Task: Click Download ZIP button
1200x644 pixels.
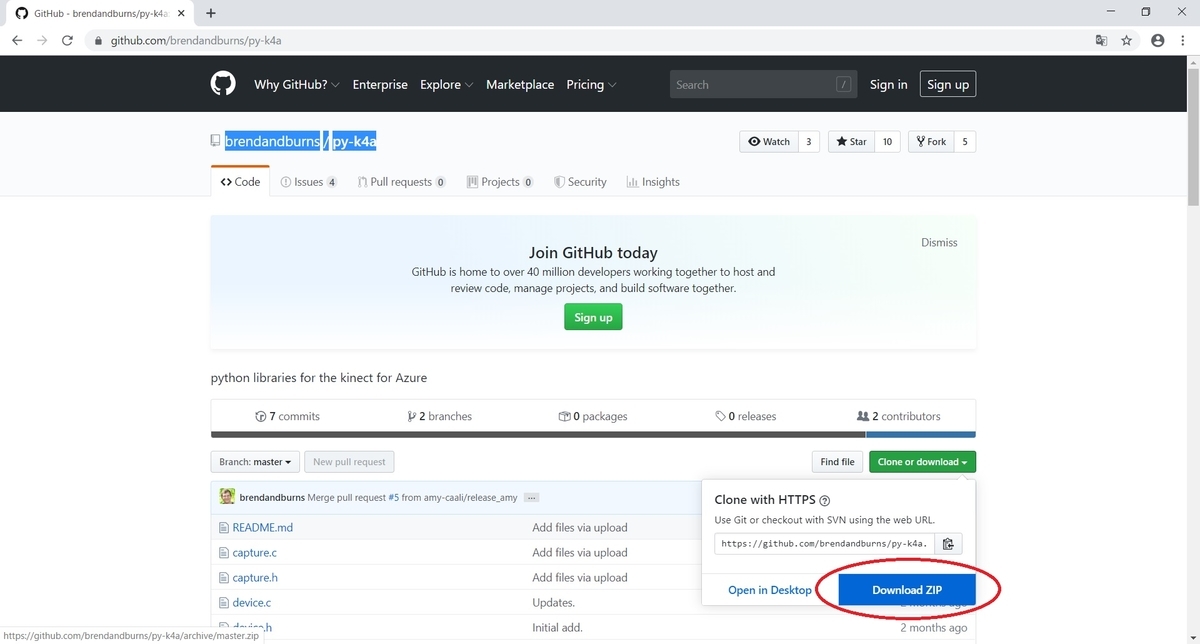Action: coord(908,590)
